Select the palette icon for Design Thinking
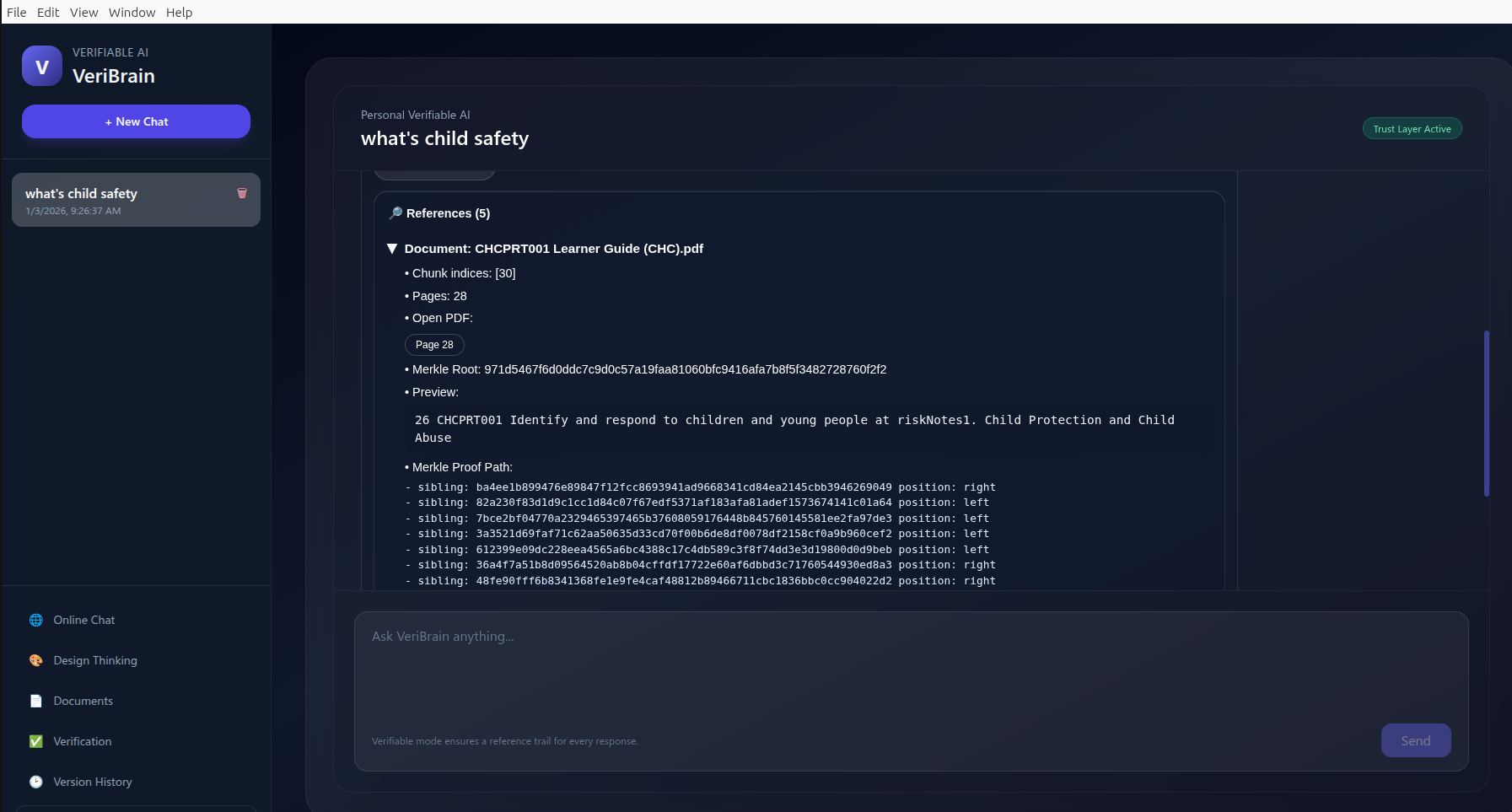This screenshot has width=1512, height=812. (36, 660)
